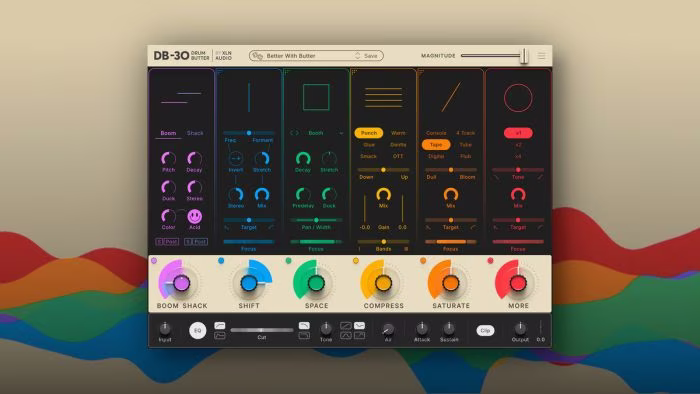
Task: Select Tape saturation type
Action: (436, 145)
